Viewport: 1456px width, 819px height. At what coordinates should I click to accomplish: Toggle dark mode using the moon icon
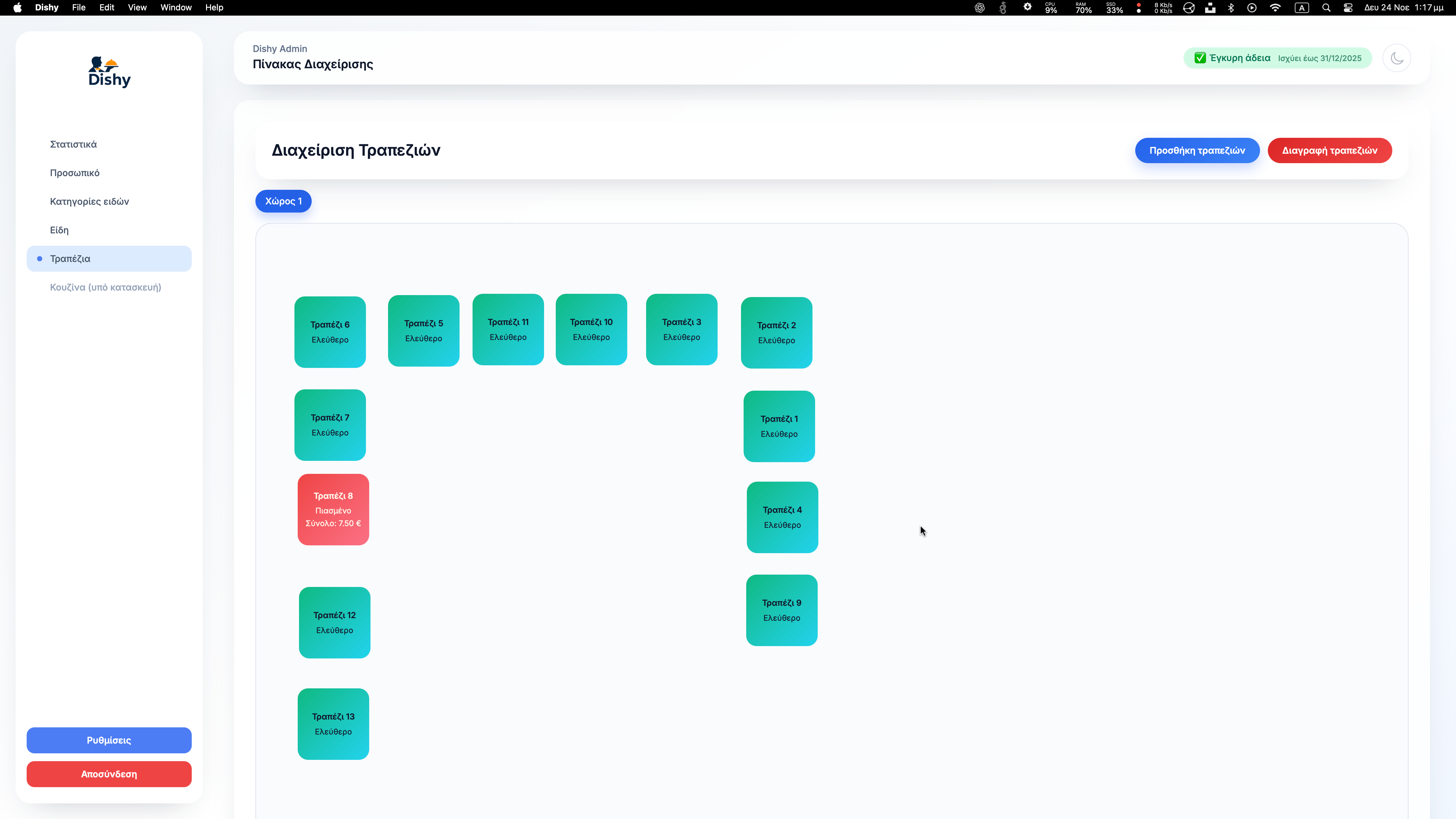click(x=1397, y=58)
